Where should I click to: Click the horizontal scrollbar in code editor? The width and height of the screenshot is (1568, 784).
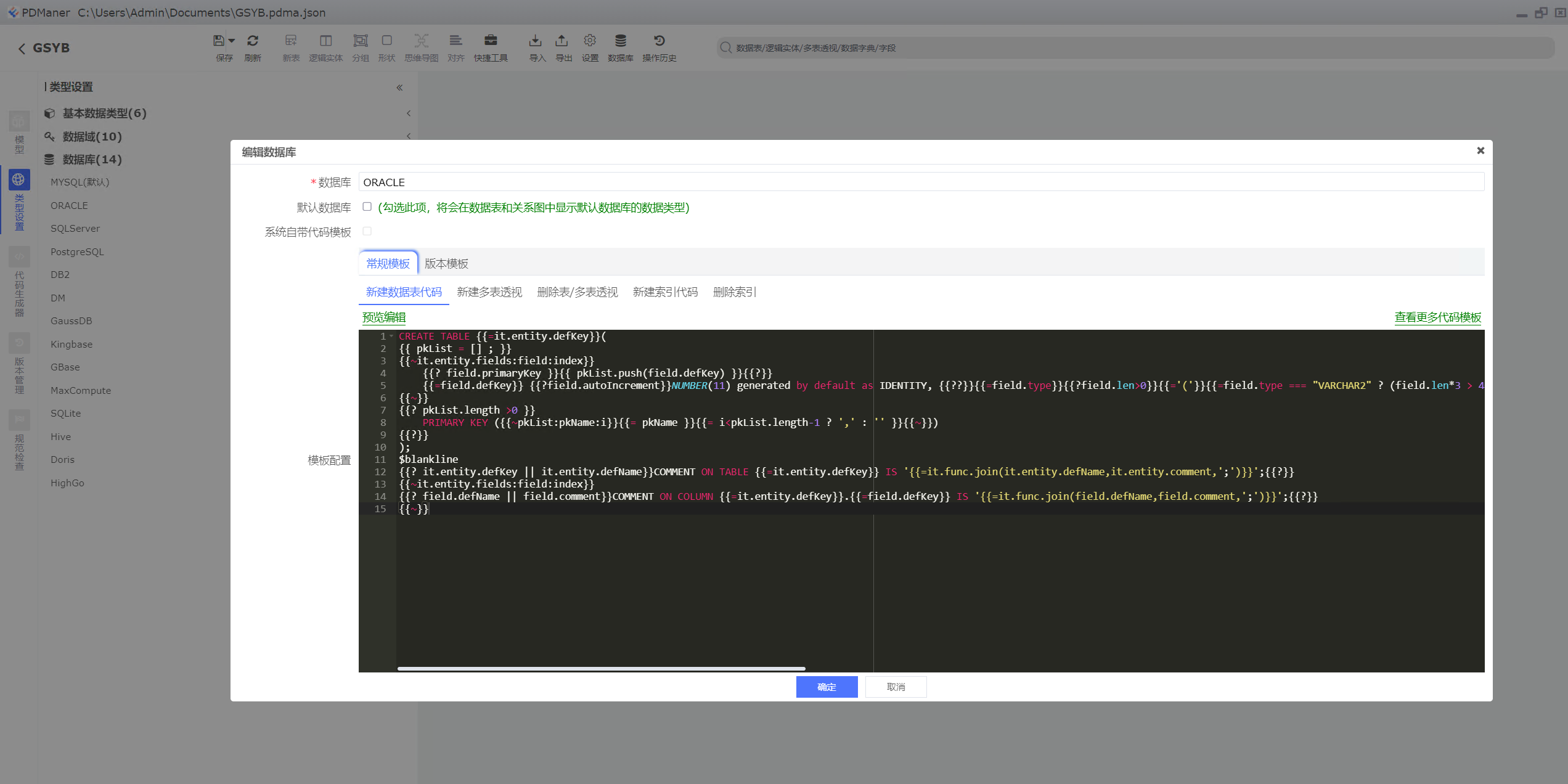pyautogui.click(x=601, y=669)
